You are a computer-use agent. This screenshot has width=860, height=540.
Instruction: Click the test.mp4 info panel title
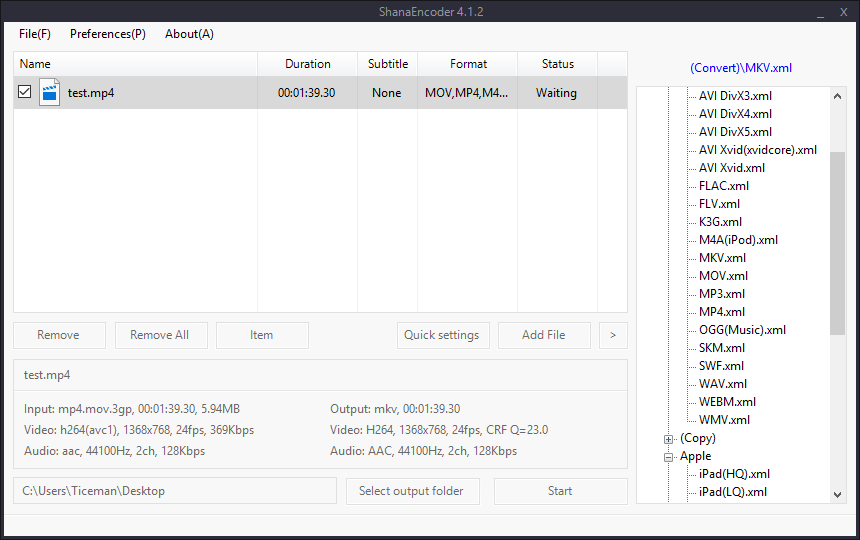(x=47, y=376)
